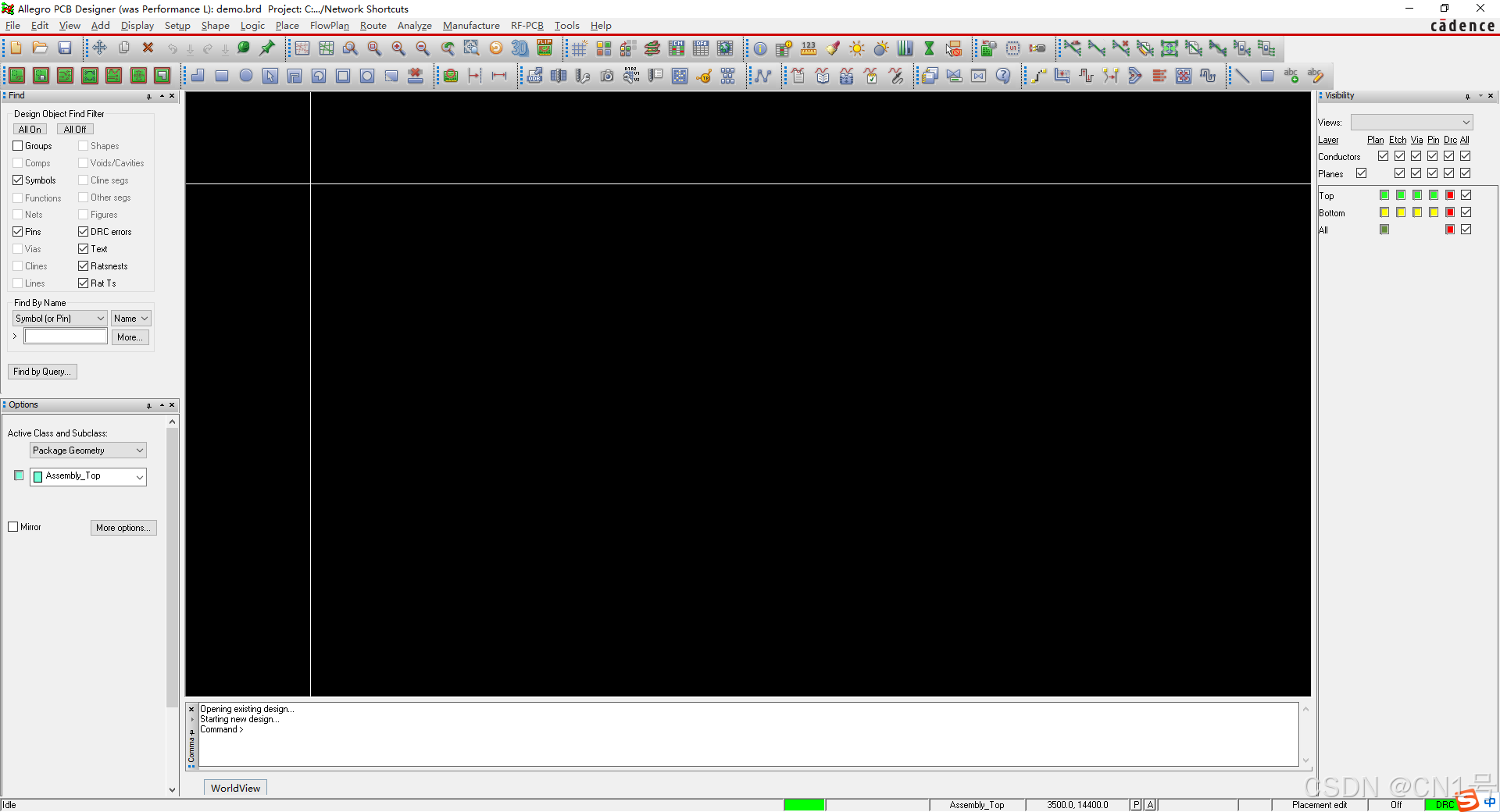Viewport: 1500px width, 812px height.
Task: Click the Add Line tool icon
Action: pyautogui.click(x=1242, y=76)
